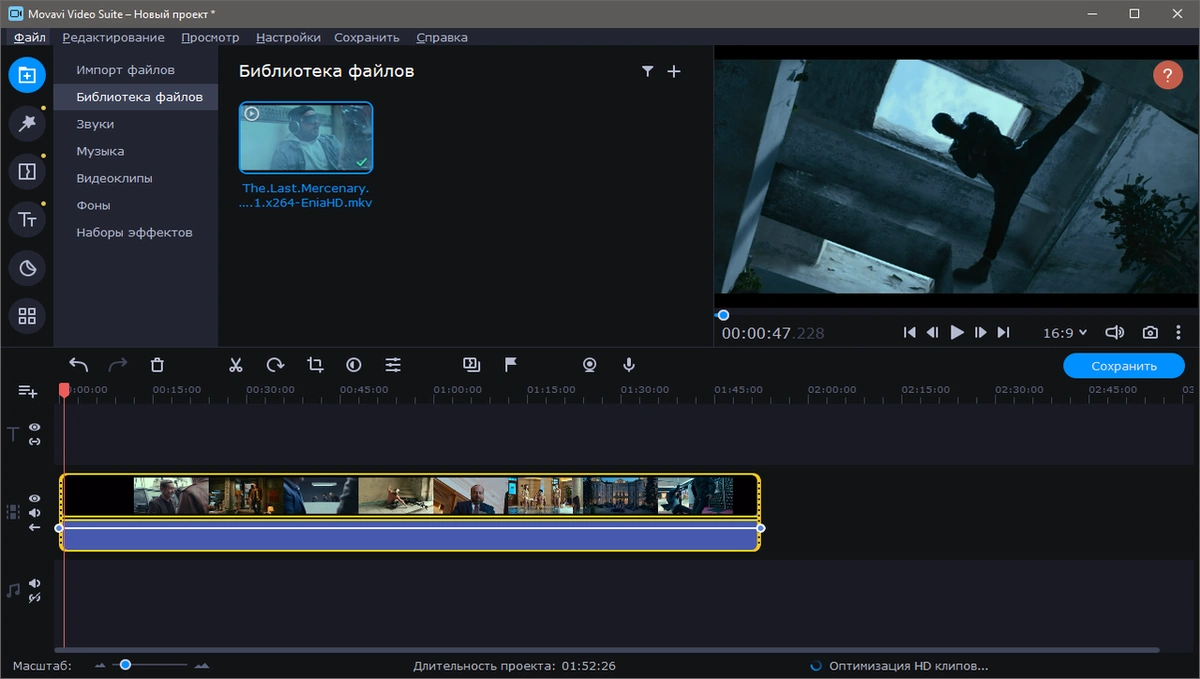Open help question mark button
Image resolution: width=1200 pixels, height=679 pixels.
pyautogui.click(x=1167, y=75)
